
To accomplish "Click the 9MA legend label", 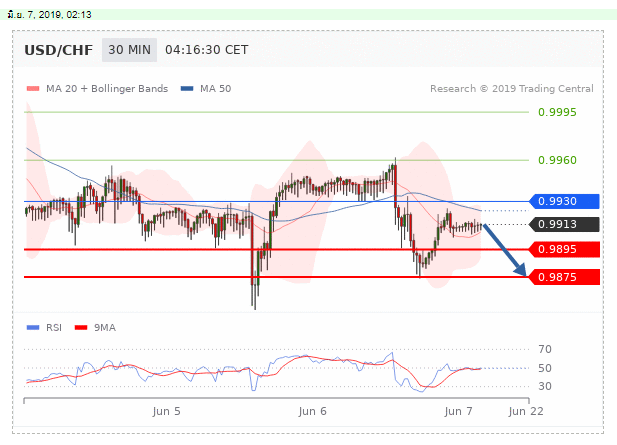I will point(105,327).
